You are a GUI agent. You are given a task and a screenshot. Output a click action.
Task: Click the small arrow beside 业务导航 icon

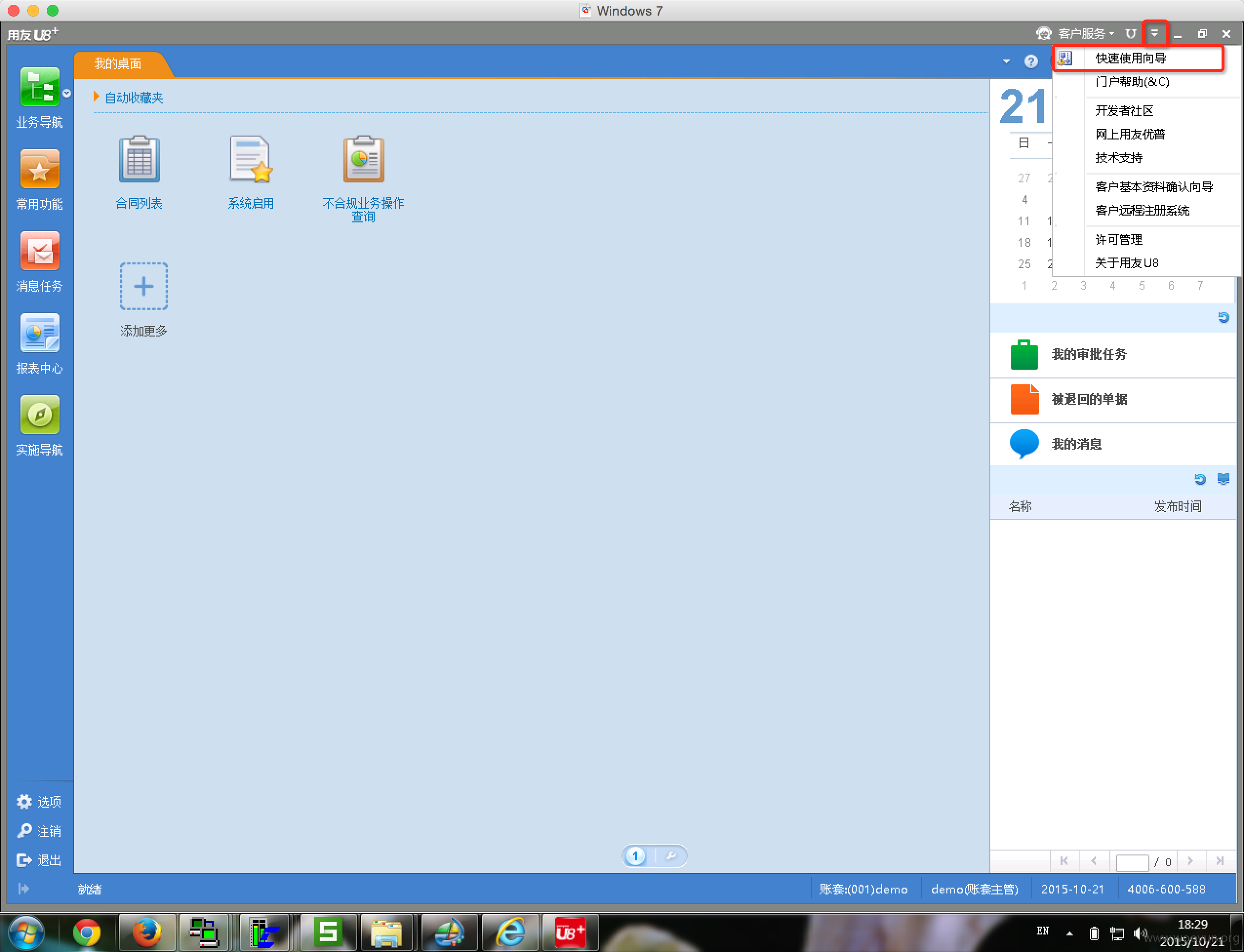(x=67, y=94)
